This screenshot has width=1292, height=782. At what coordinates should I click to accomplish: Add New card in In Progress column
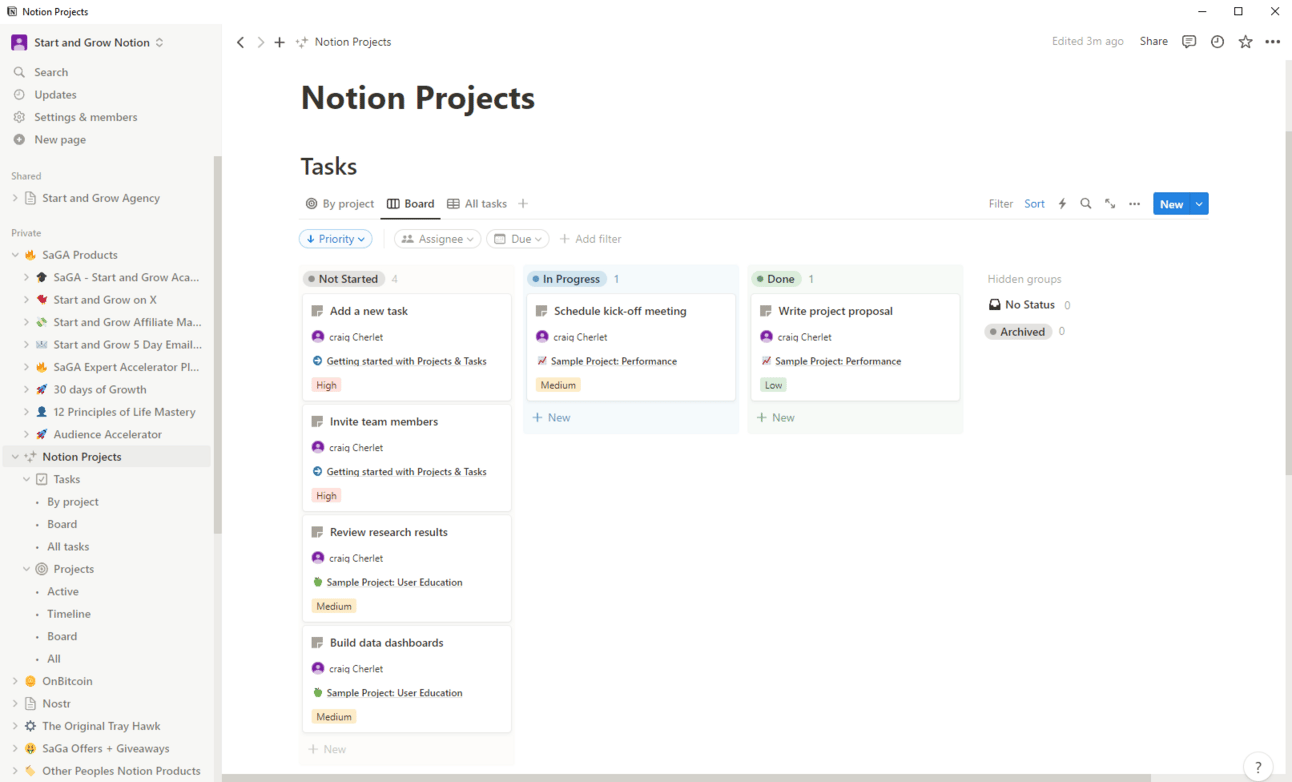(x=551, y=418)
